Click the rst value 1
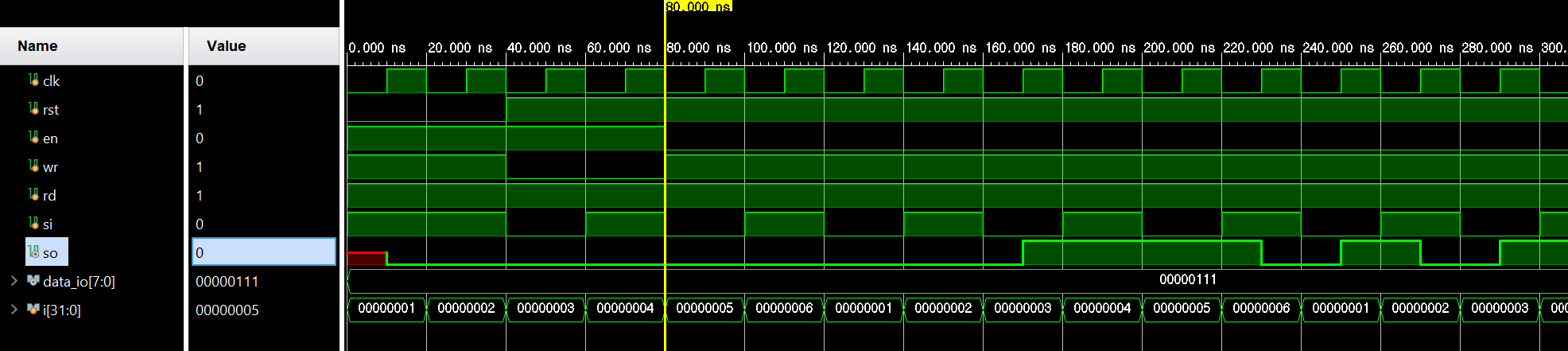Screen dimensions: 1568x351 200,110
